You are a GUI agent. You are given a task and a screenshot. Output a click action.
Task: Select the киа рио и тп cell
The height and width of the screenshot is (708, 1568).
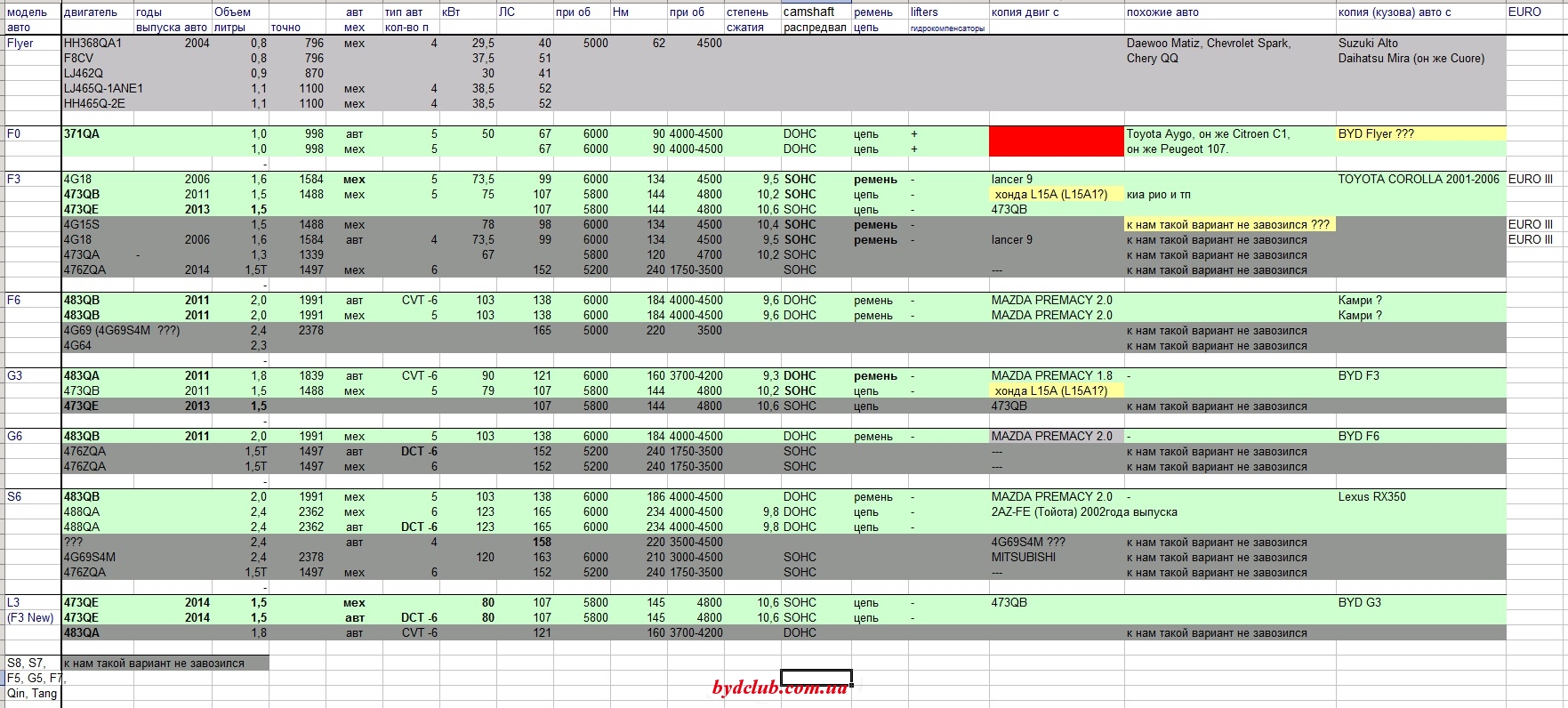point(1158,195)
